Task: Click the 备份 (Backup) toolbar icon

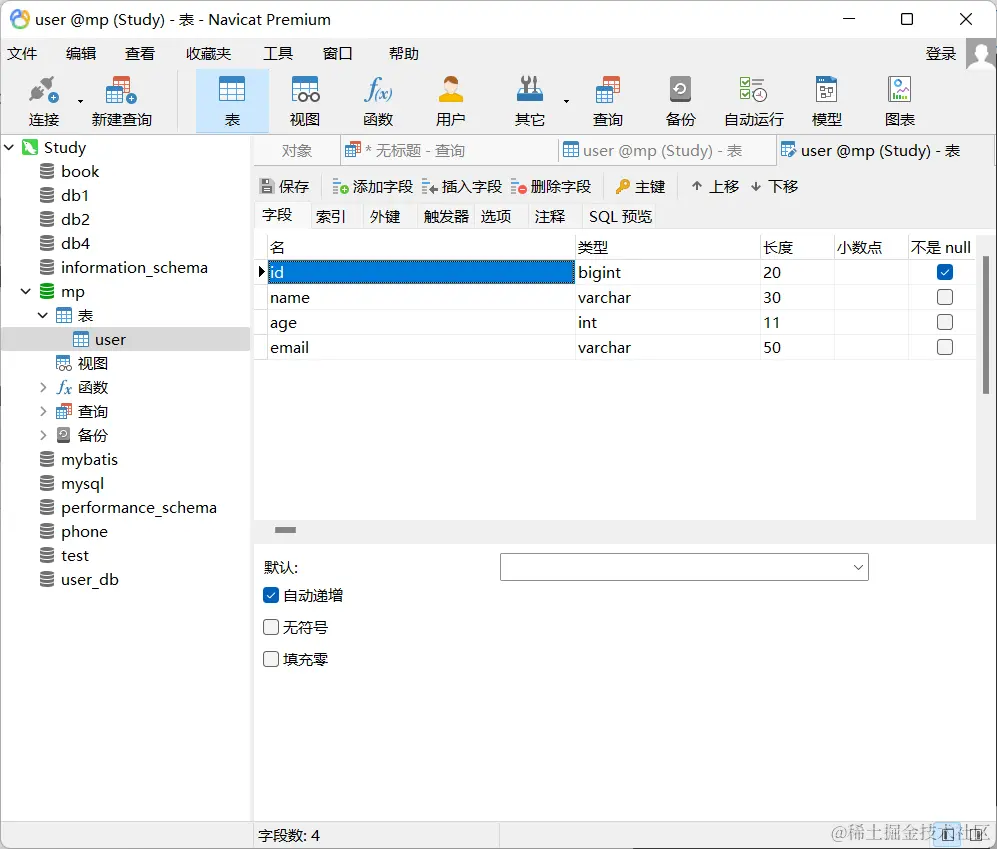Action: point(680,90)
